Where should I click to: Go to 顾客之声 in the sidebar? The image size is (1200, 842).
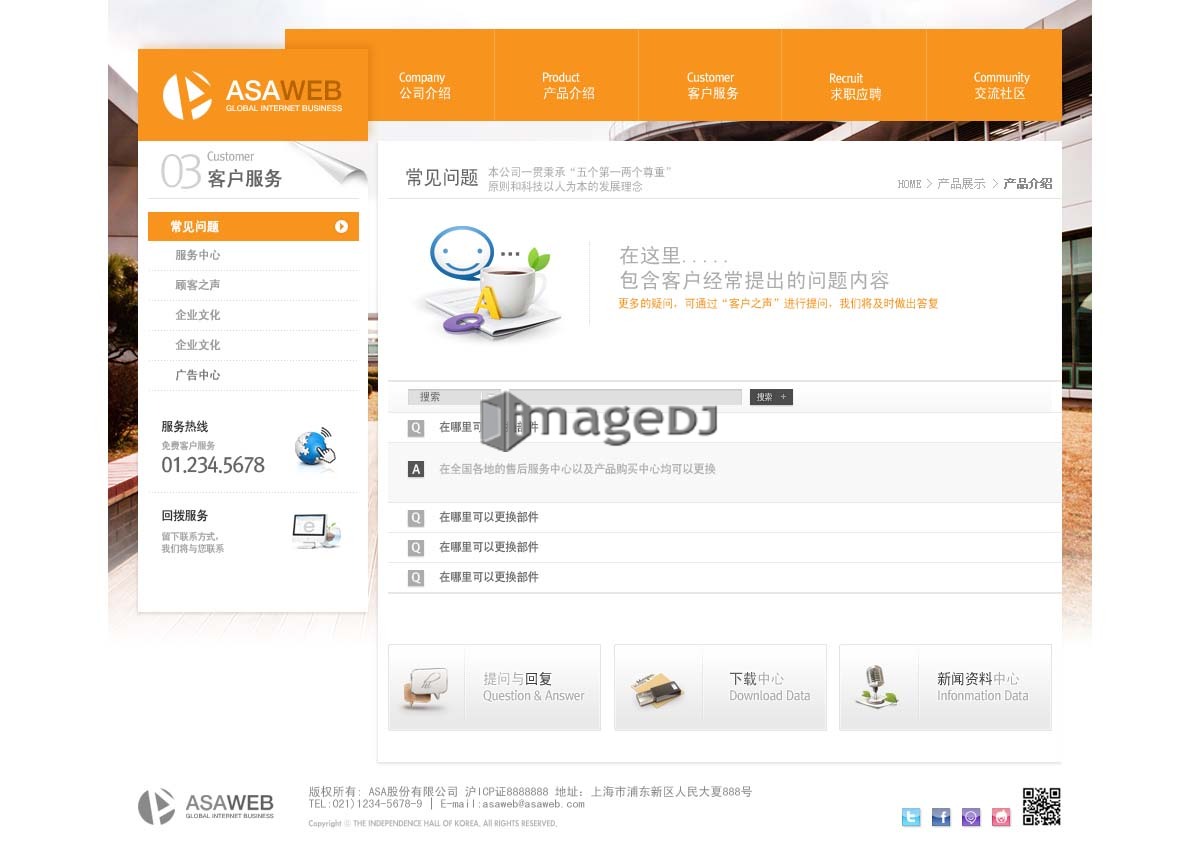pyautogui.click(x=198, y=285)
